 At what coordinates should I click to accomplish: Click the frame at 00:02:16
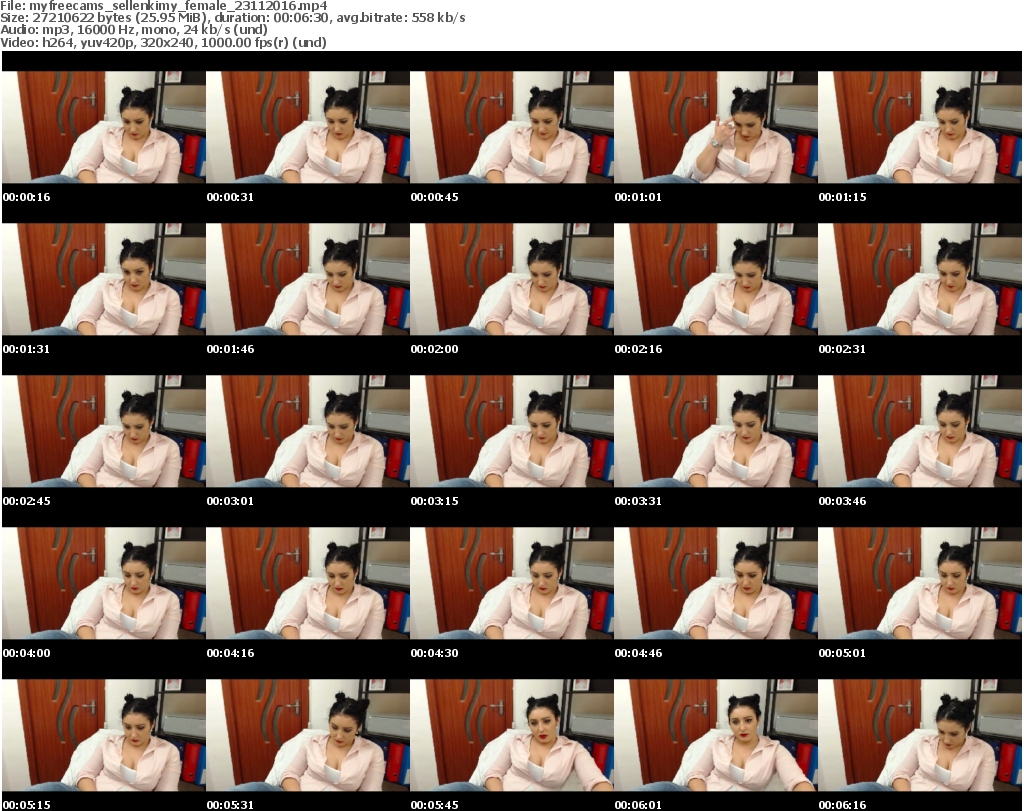point(716,279)
